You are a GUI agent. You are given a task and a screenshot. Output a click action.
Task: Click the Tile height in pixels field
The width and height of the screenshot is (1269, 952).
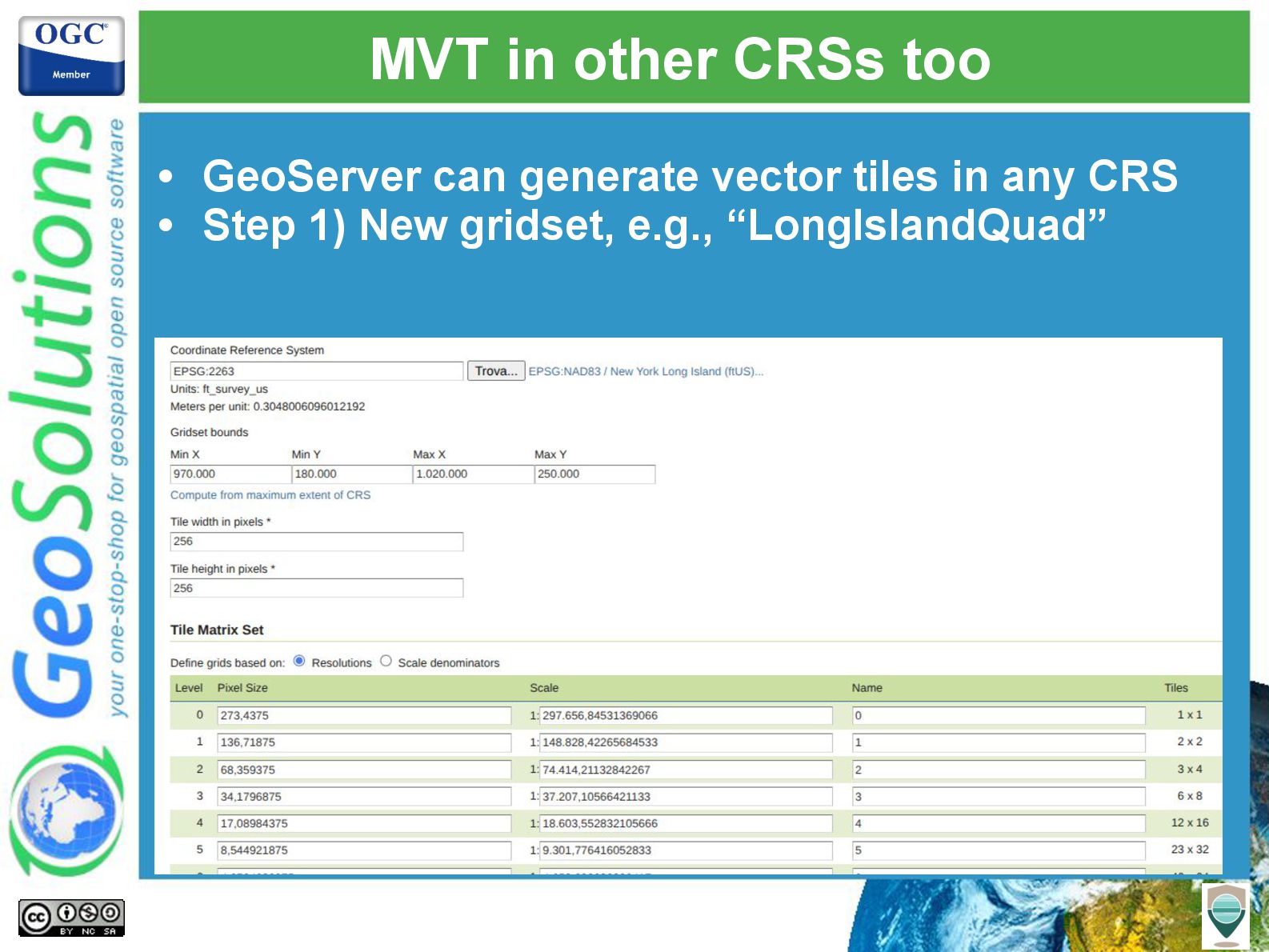[317, 588]
